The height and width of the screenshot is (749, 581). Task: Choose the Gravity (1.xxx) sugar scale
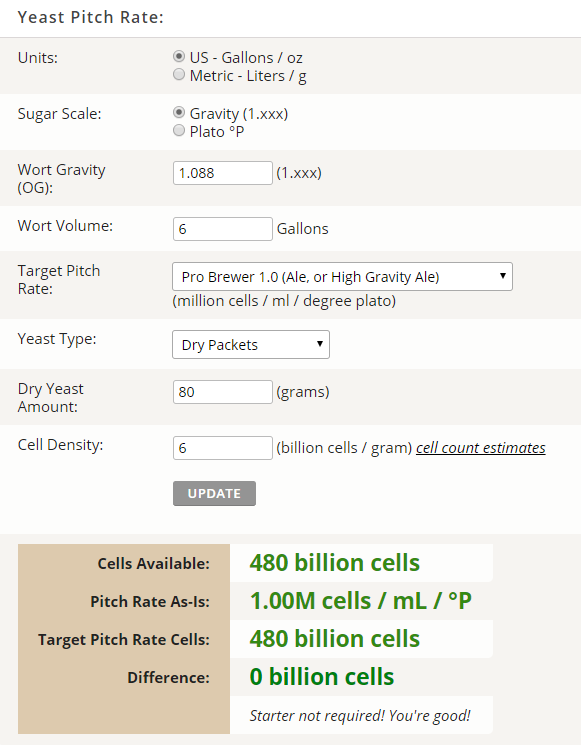click(x=179, y=112)
